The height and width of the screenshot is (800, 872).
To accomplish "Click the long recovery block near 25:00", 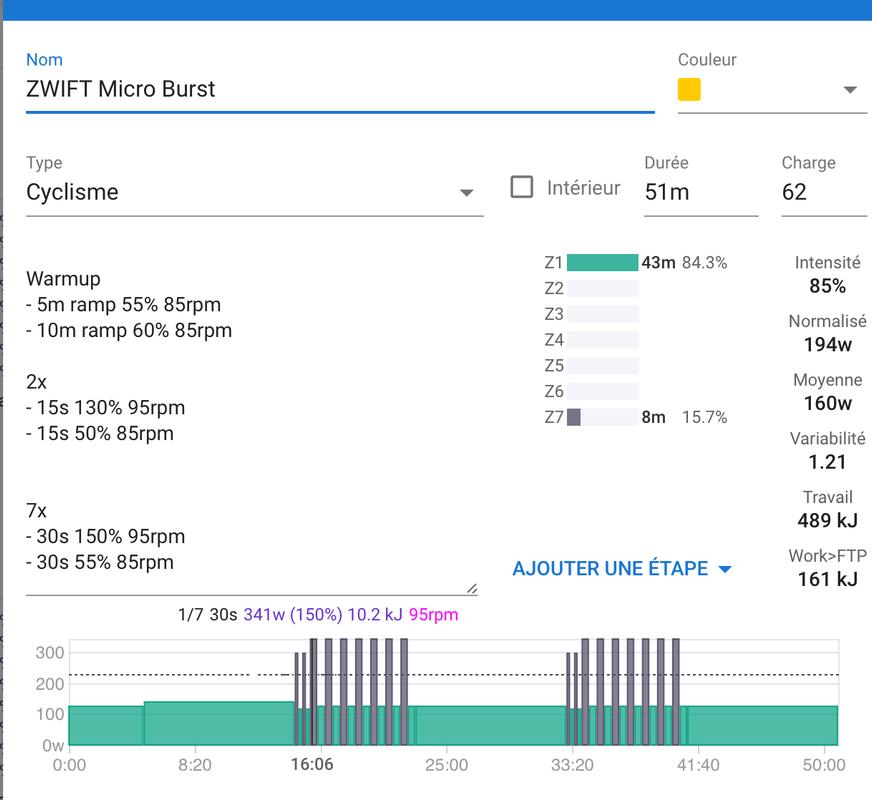I will coord(490,726).
